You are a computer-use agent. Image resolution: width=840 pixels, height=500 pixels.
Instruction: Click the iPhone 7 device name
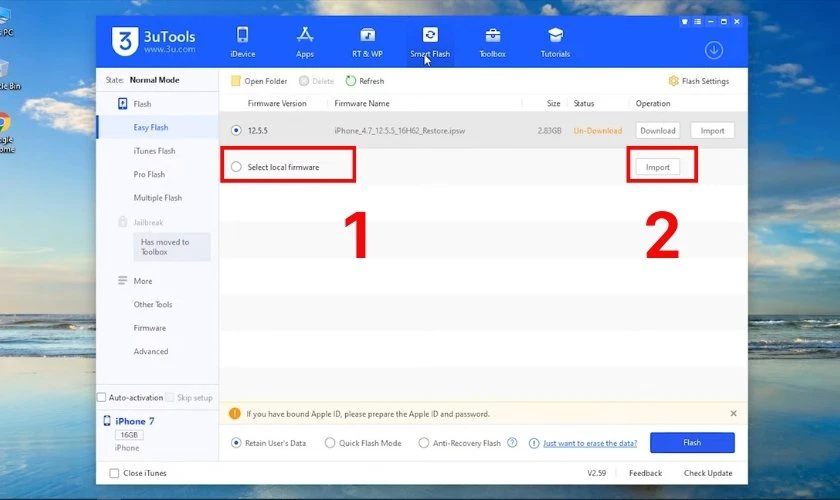click(x=134, y=421)
